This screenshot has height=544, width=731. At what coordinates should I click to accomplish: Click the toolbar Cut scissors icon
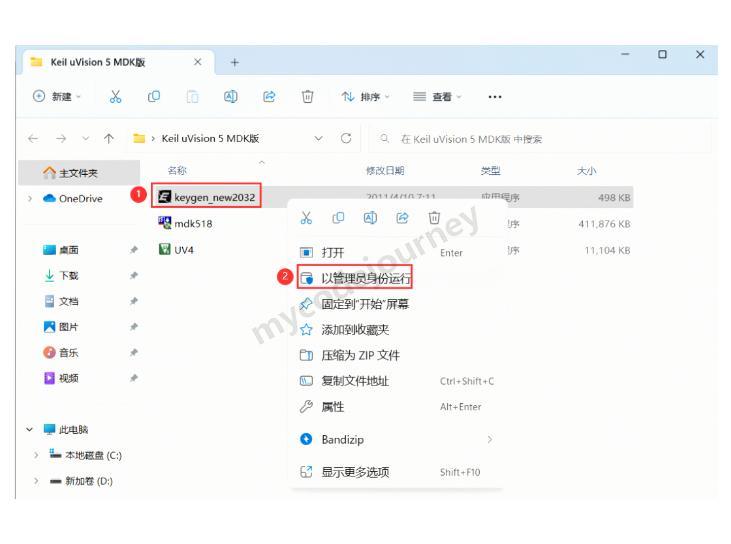click(115, 96)
